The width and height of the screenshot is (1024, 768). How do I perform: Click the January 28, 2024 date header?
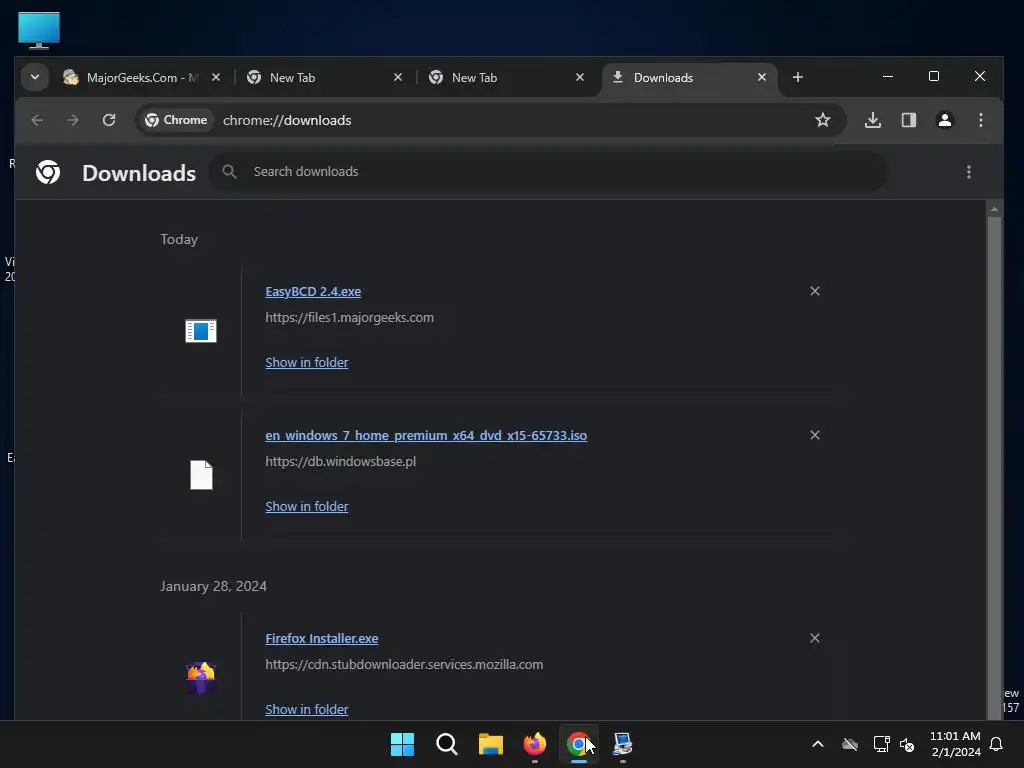coord(214,586)
